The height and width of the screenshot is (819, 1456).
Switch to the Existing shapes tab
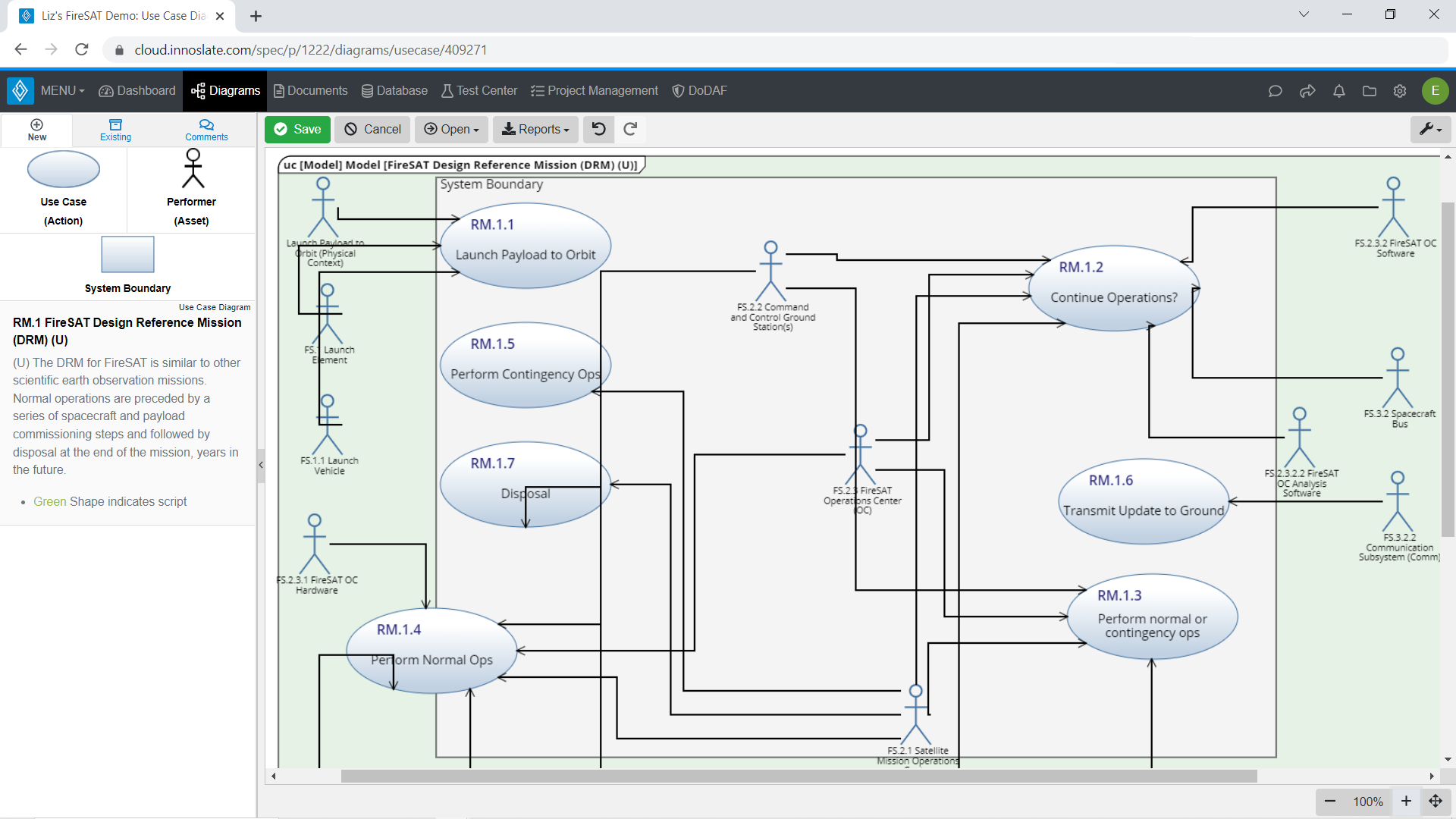pyautogui.click(x=115, y=129)
